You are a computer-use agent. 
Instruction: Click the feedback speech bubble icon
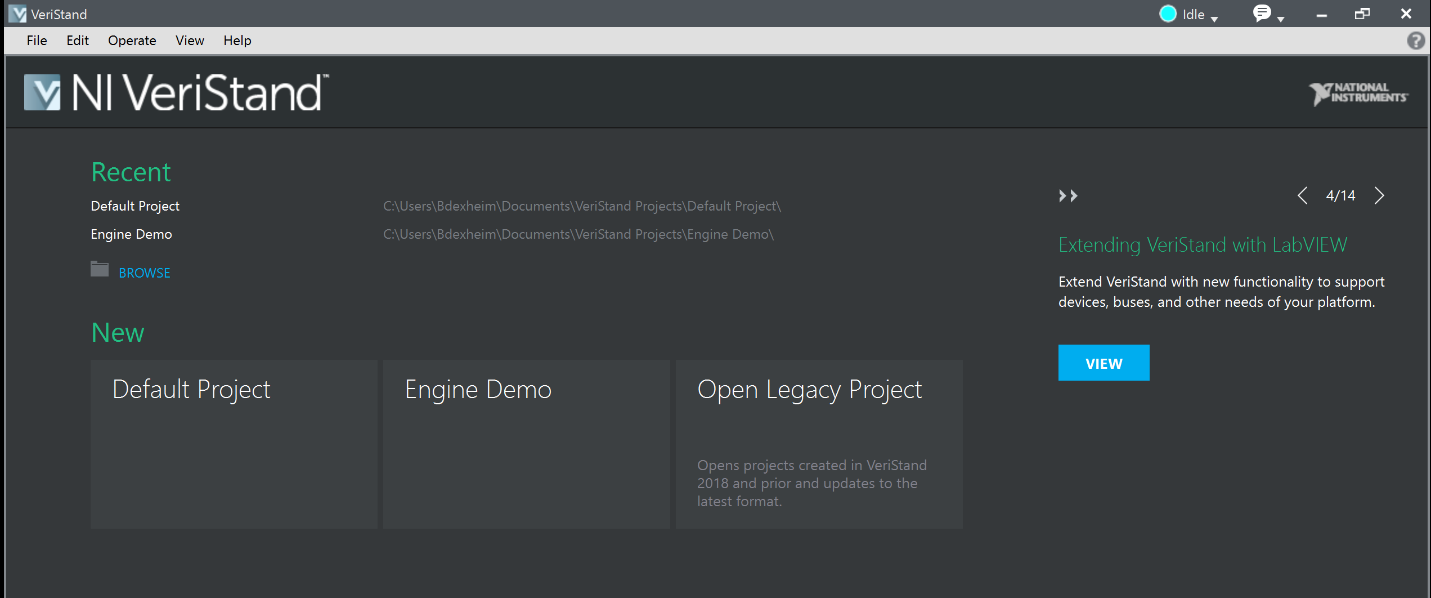pyautogui.click(x=1262, y=14)
